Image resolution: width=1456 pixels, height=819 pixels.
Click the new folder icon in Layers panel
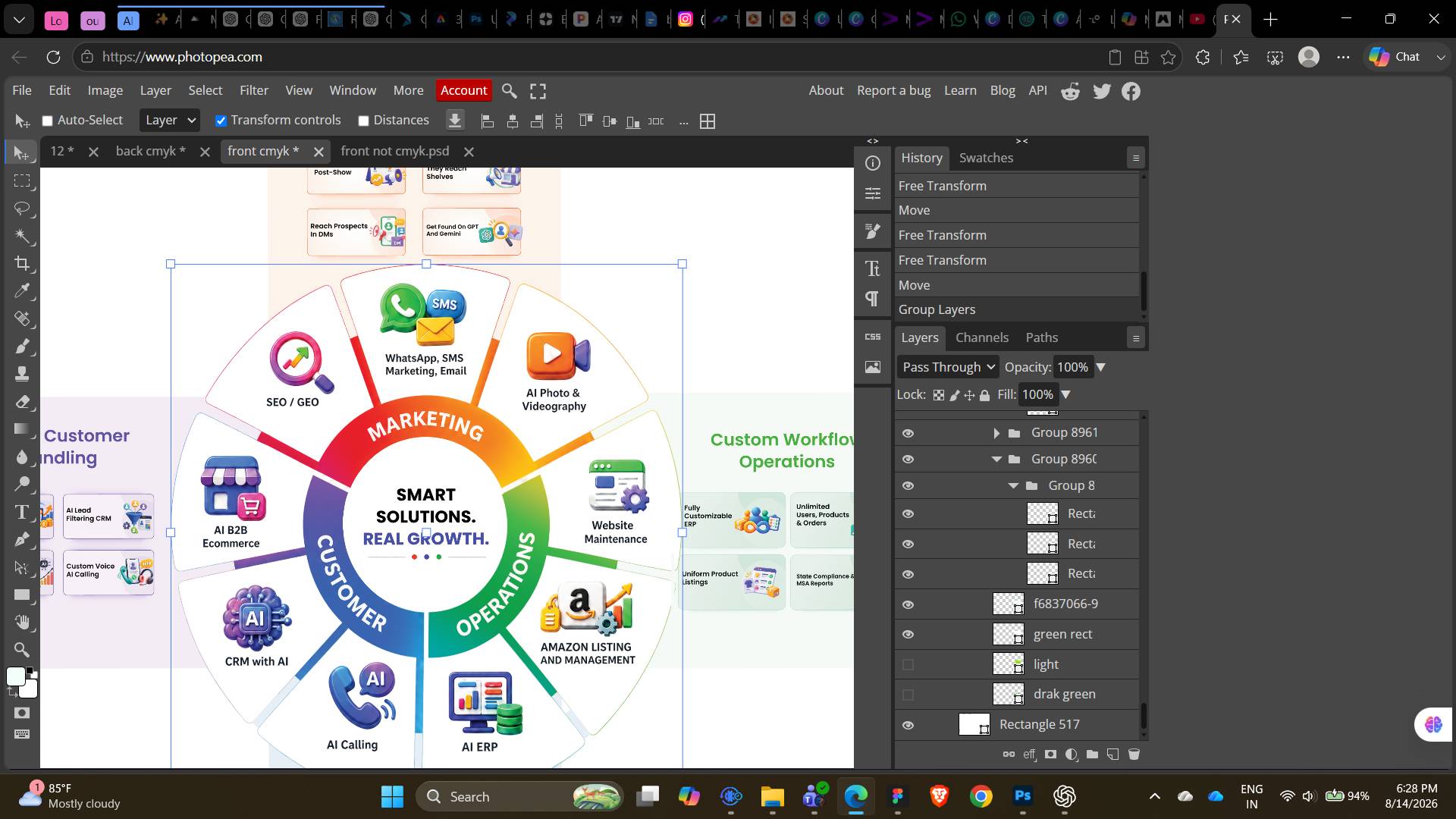point(1092,755)
